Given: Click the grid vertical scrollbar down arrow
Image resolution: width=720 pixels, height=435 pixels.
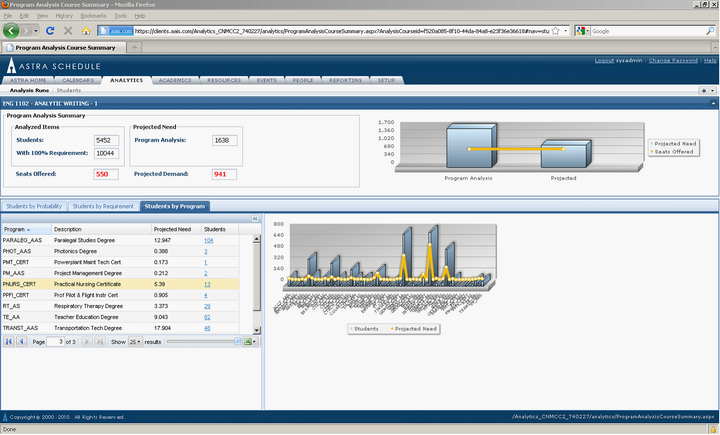Looking at the screenshot, I should [x=257, y=330].
